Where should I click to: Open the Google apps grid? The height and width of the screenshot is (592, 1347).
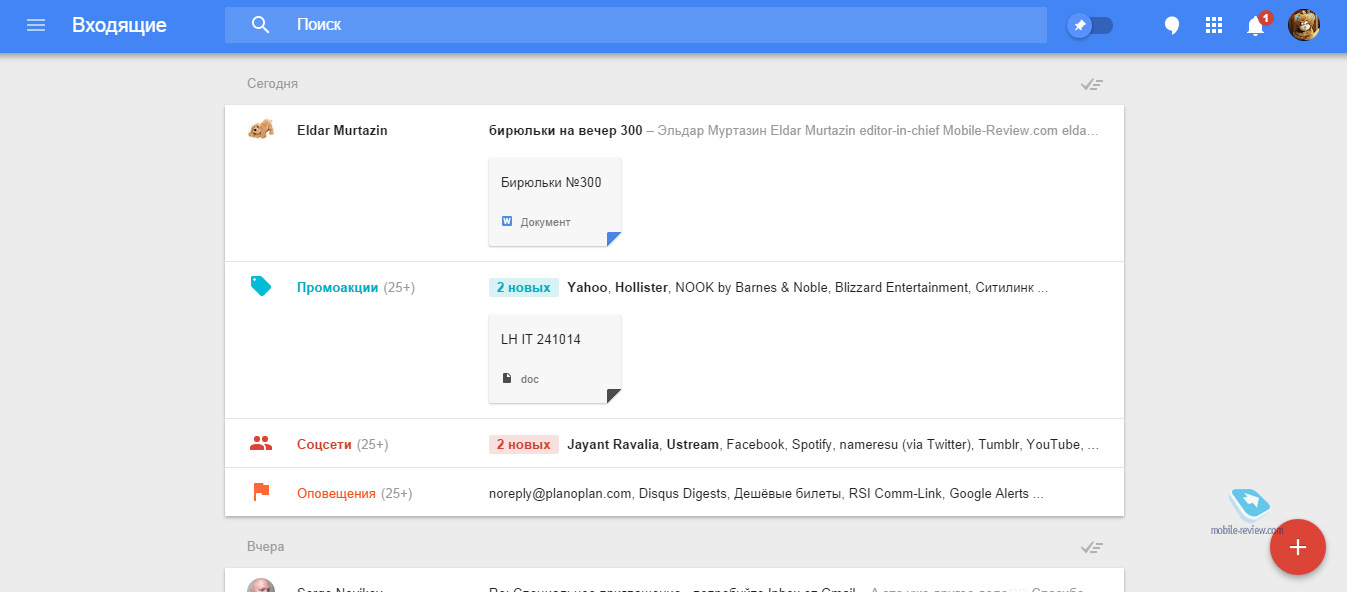pyautogui.click(x=1214, y=26)
